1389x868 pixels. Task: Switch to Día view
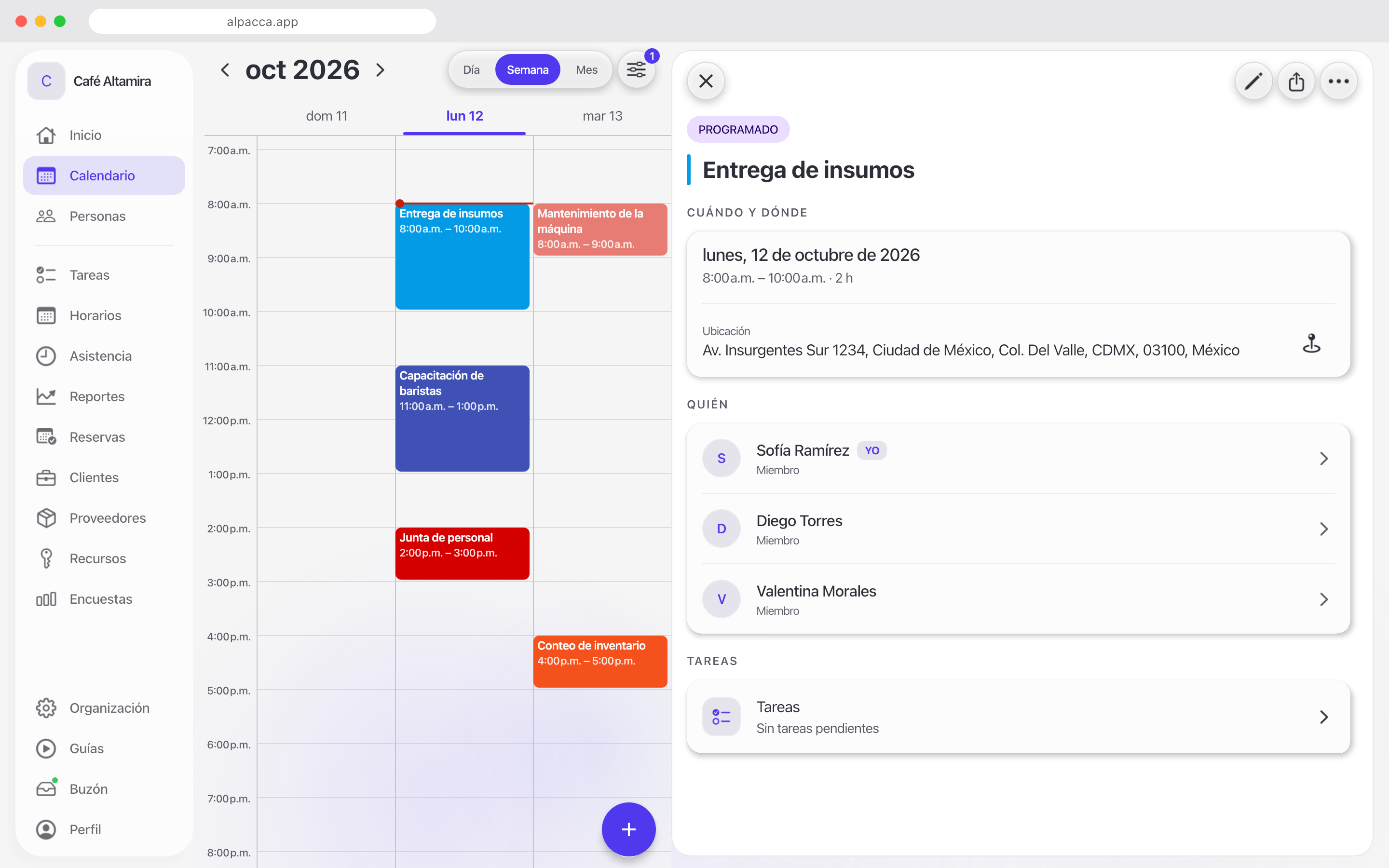click(x=471, y=69)
